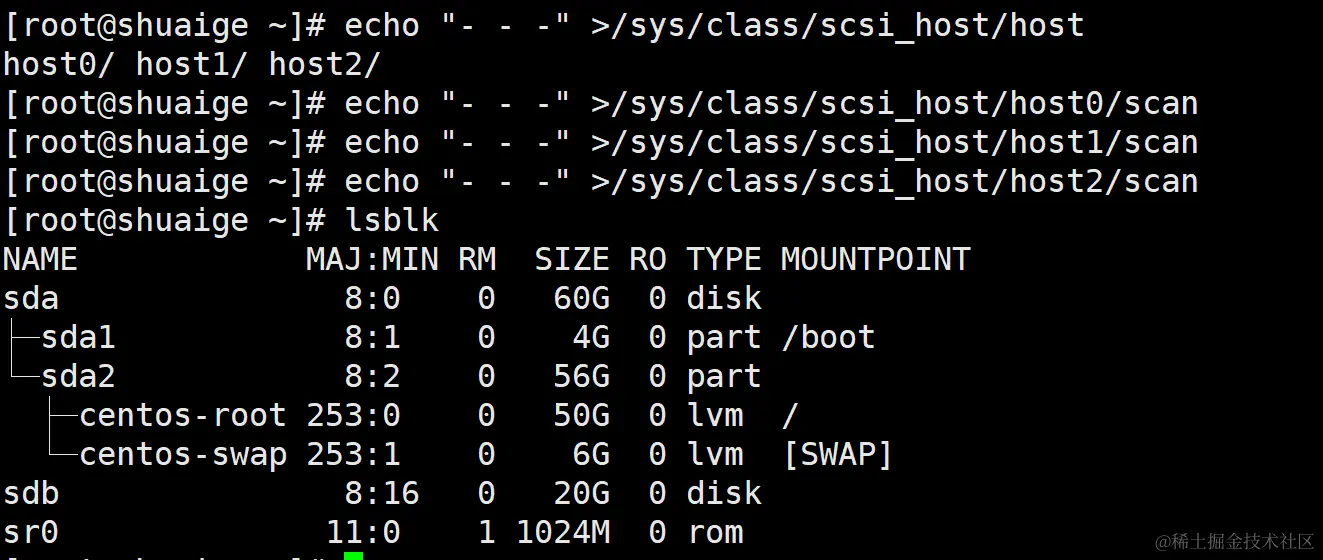This screenshot has height=560, width=1323.
Task: Click the sr0 rom device entry
Action: 31,532
